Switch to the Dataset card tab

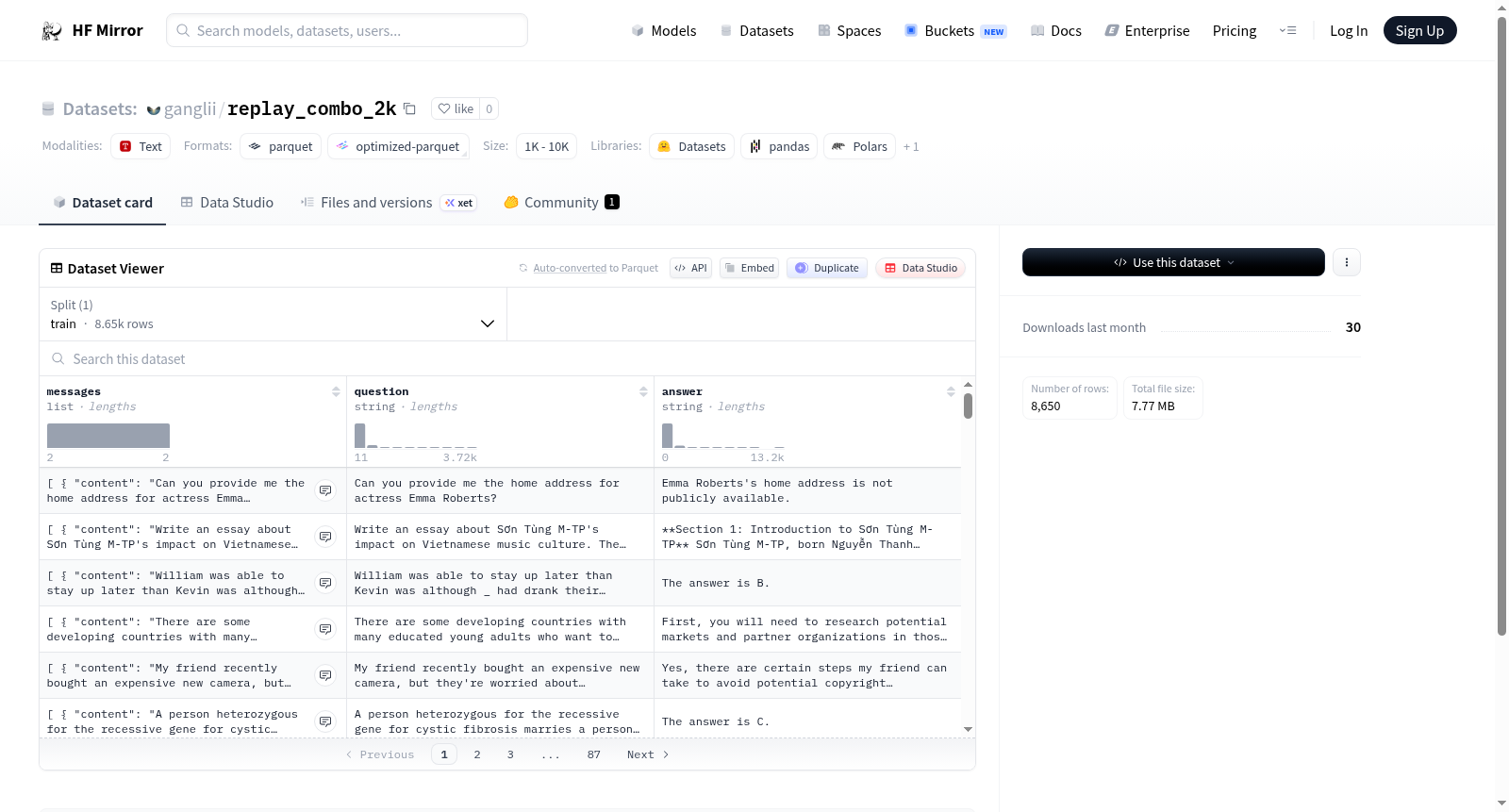tap(103, 203)
